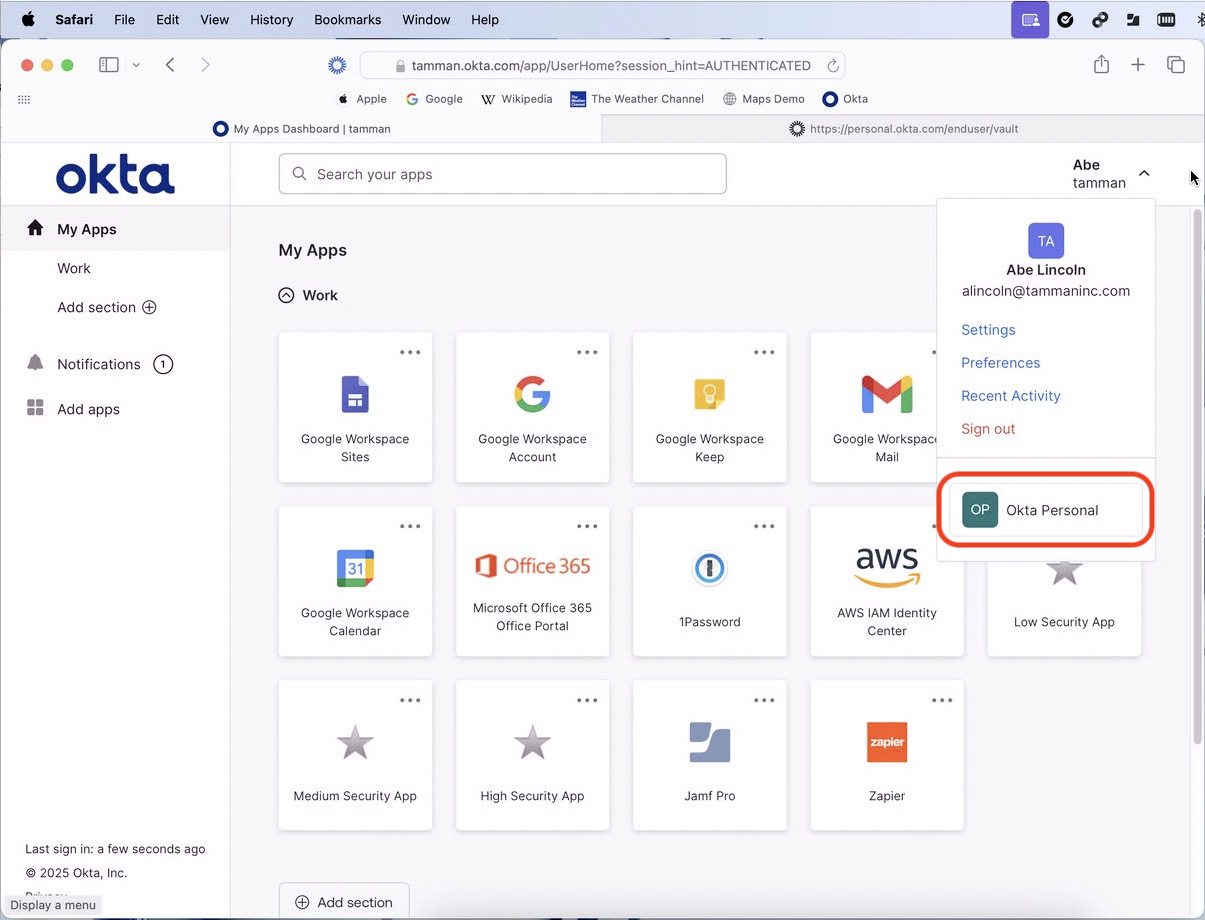Click Add section button at bottom
The image size is (1205, 920).
(x=344, y=902)
